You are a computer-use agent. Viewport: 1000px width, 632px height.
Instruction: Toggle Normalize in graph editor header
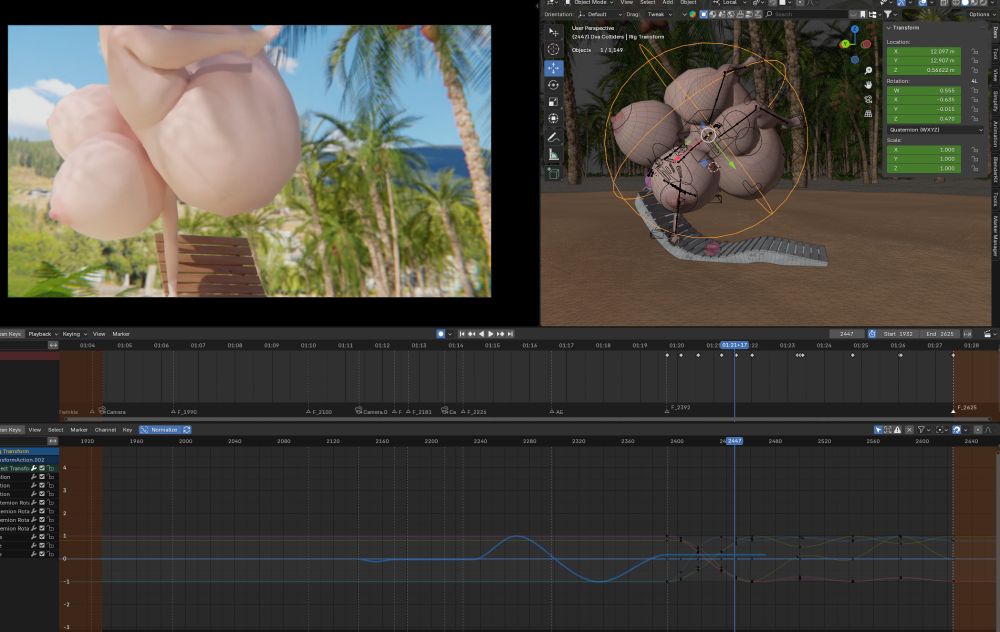point(159,430)
